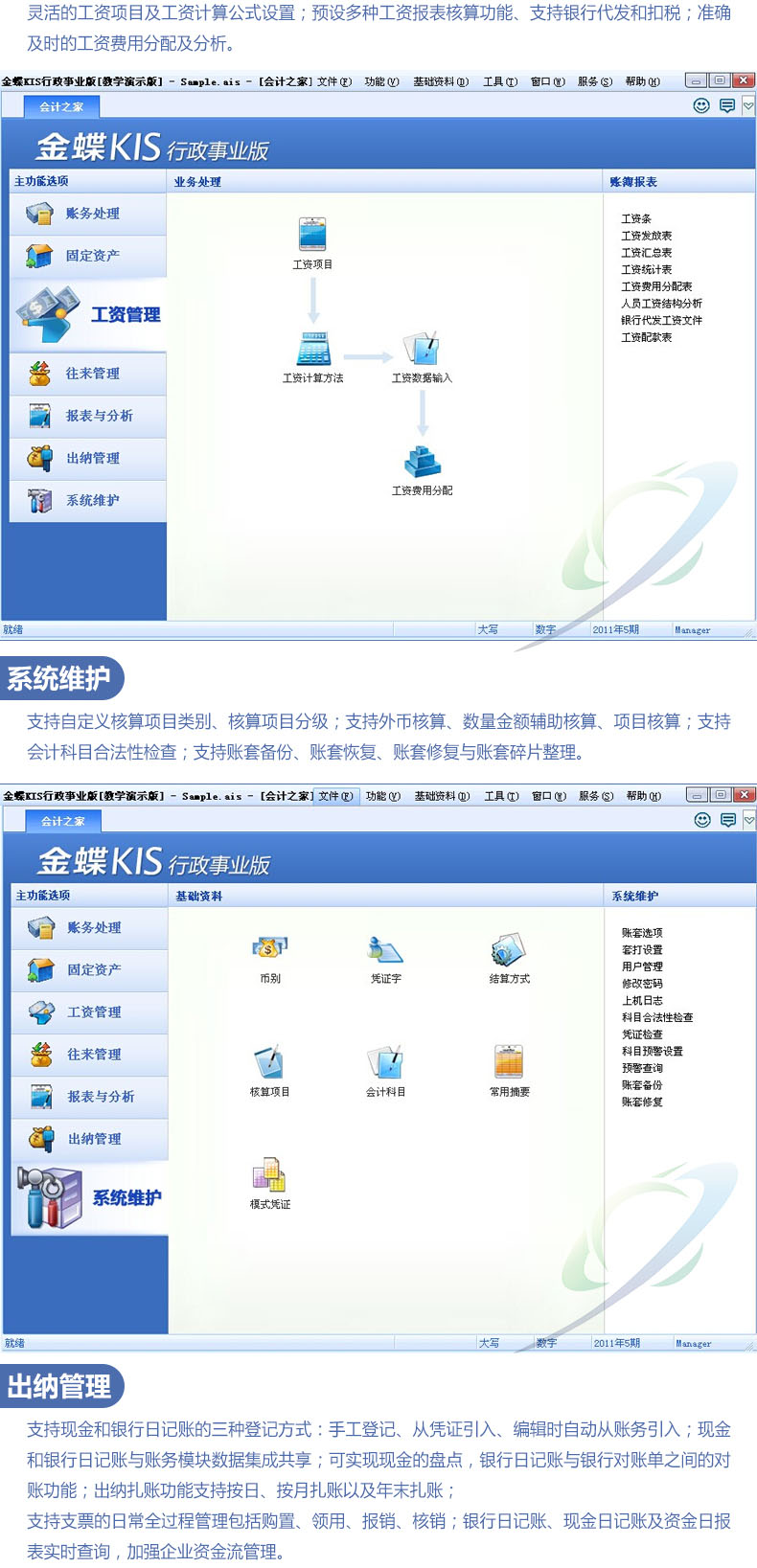
Task: Open the 工资配款表 link
Action: 647,337
